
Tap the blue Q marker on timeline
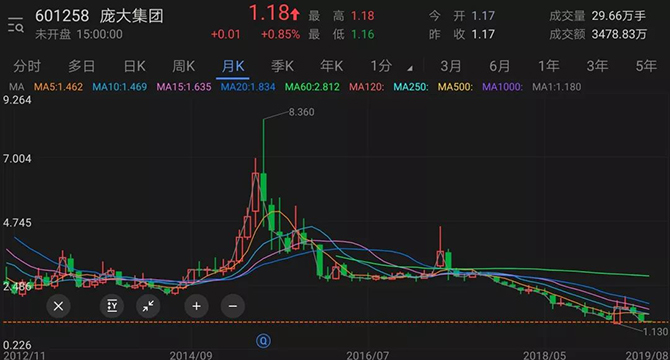click(x=263, y=341)
